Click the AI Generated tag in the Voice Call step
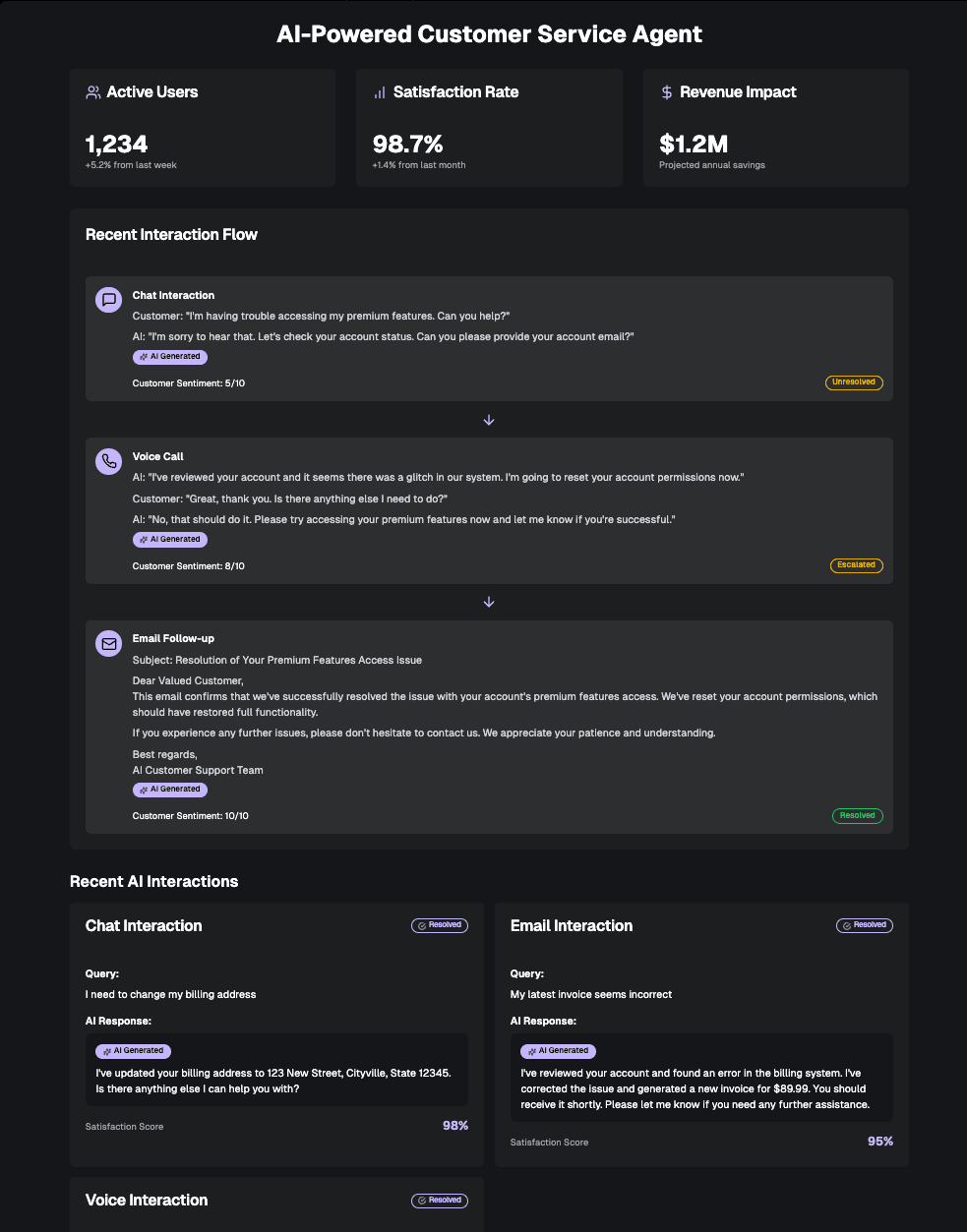This screenshot has width=967, height=1232. pyautogui.click(x=170, y=540)
